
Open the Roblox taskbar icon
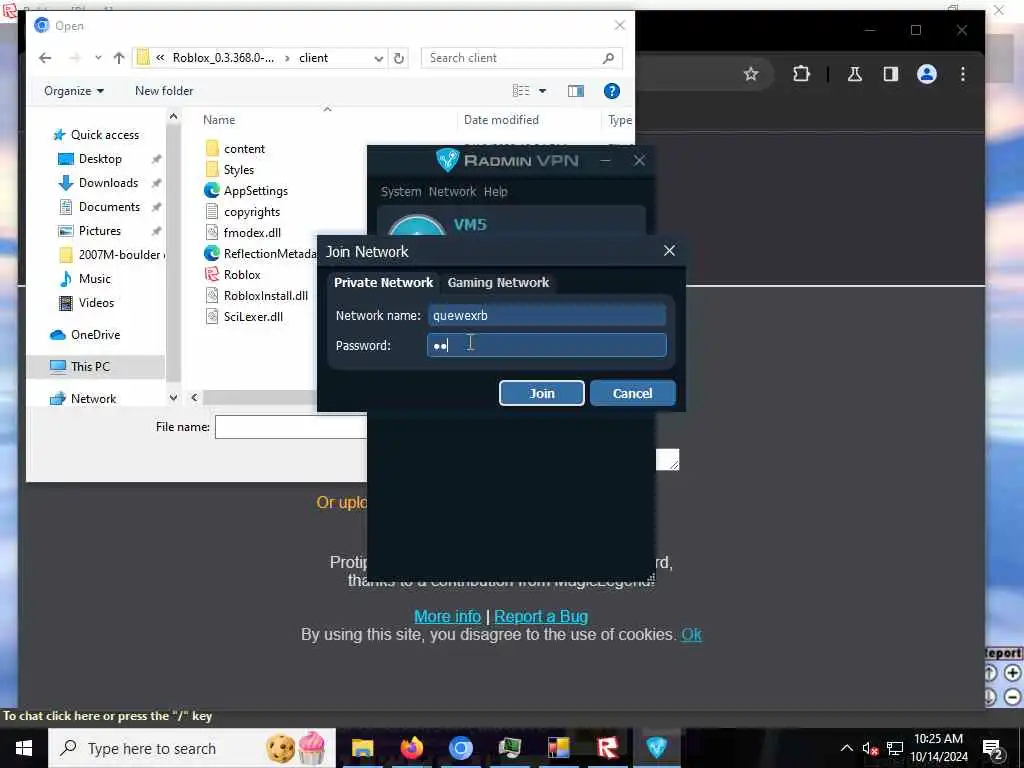click(607, 748)
